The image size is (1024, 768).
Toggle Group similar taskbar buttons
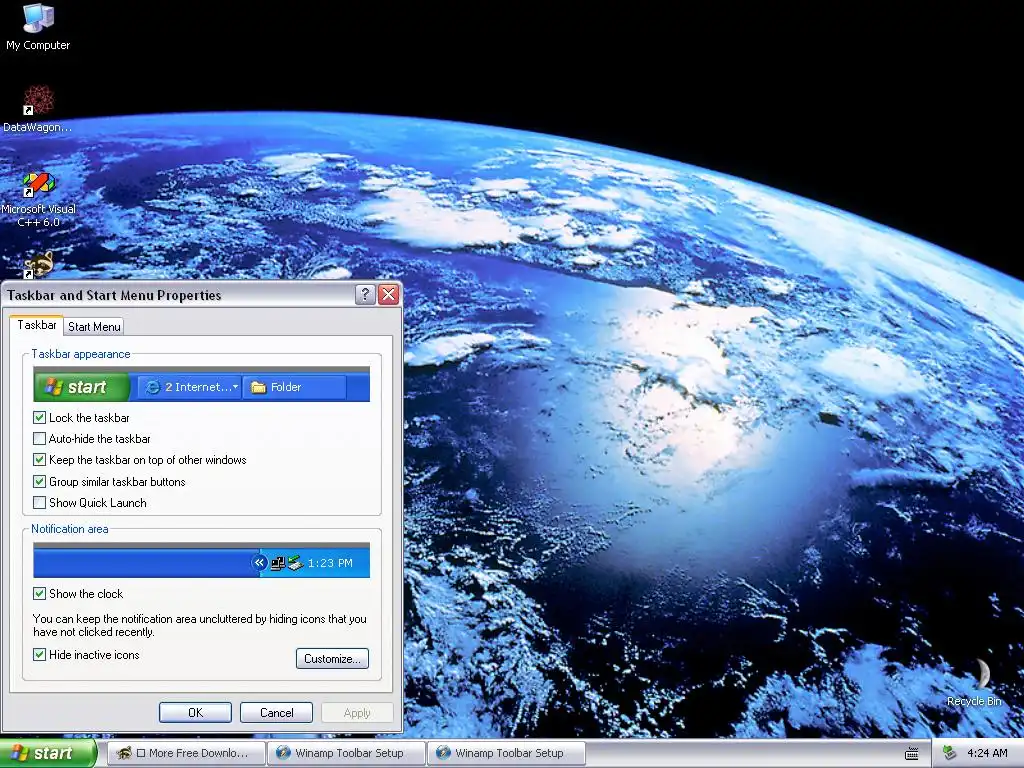(40, 482)
